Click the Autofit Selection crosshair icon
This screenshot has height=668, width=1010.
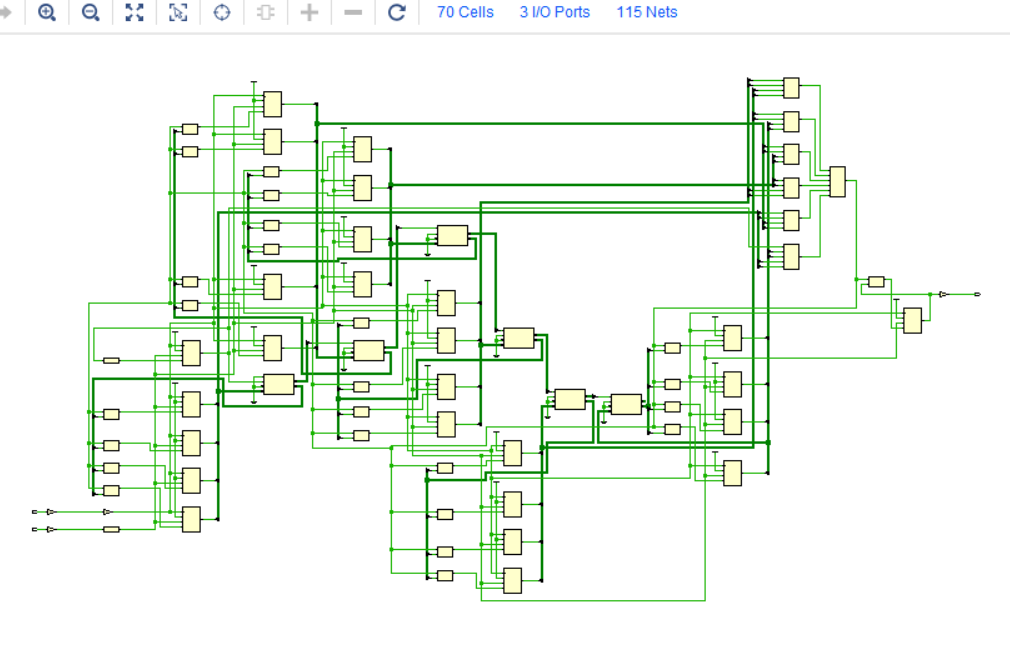click(x=222, y=13)
